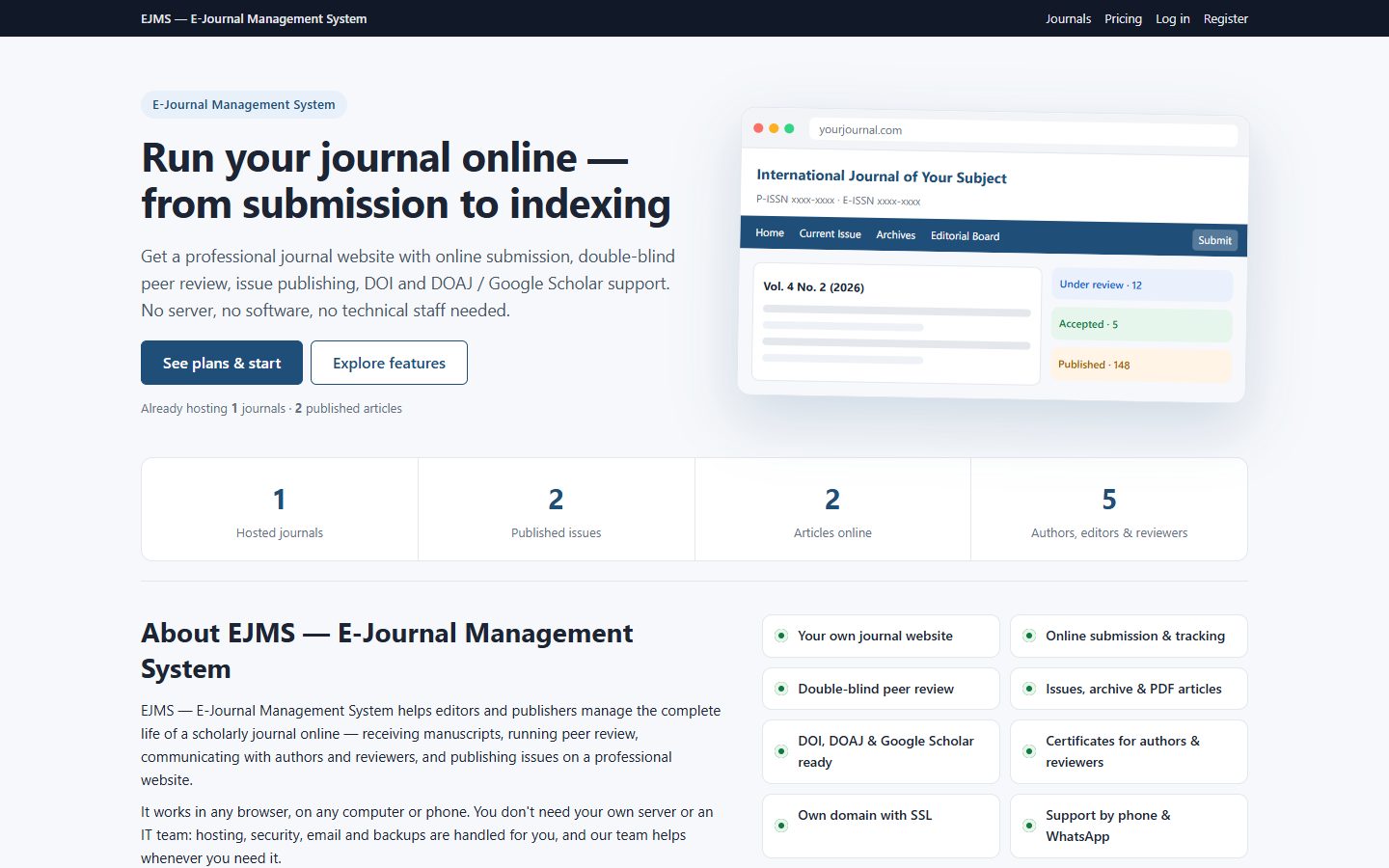Click the Hosted journals stat card
1389x868 pixels.
(x=280, y=509)
